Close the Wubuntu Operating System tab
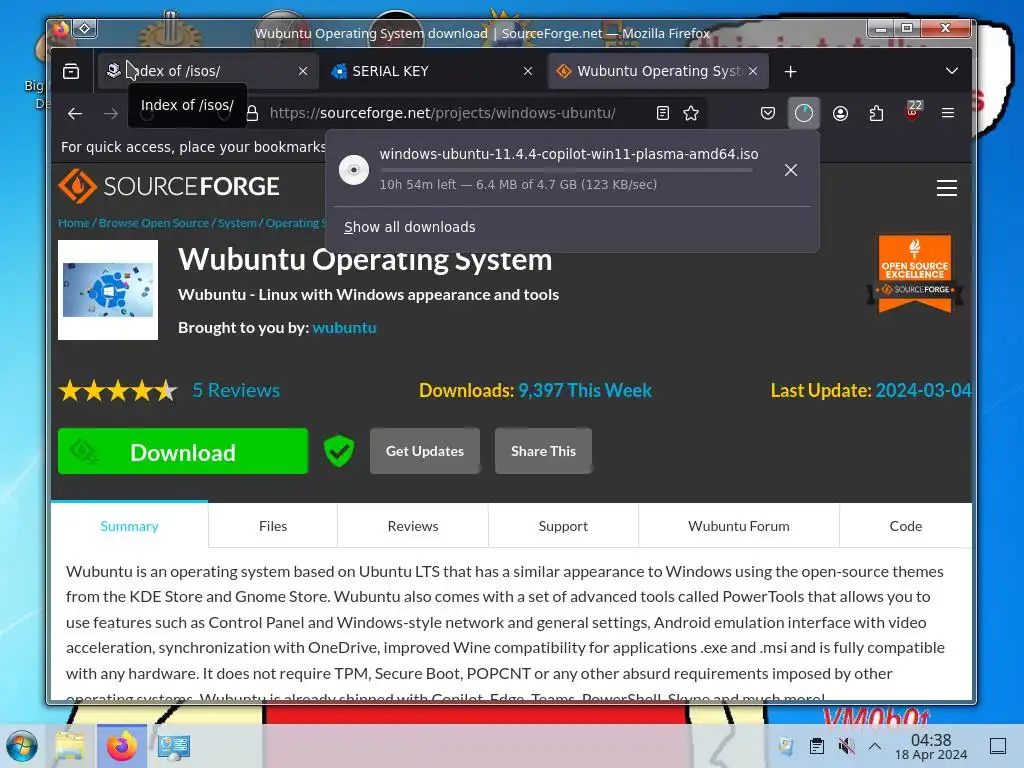Screen dimensions: 1024x768 coord(753,71)
